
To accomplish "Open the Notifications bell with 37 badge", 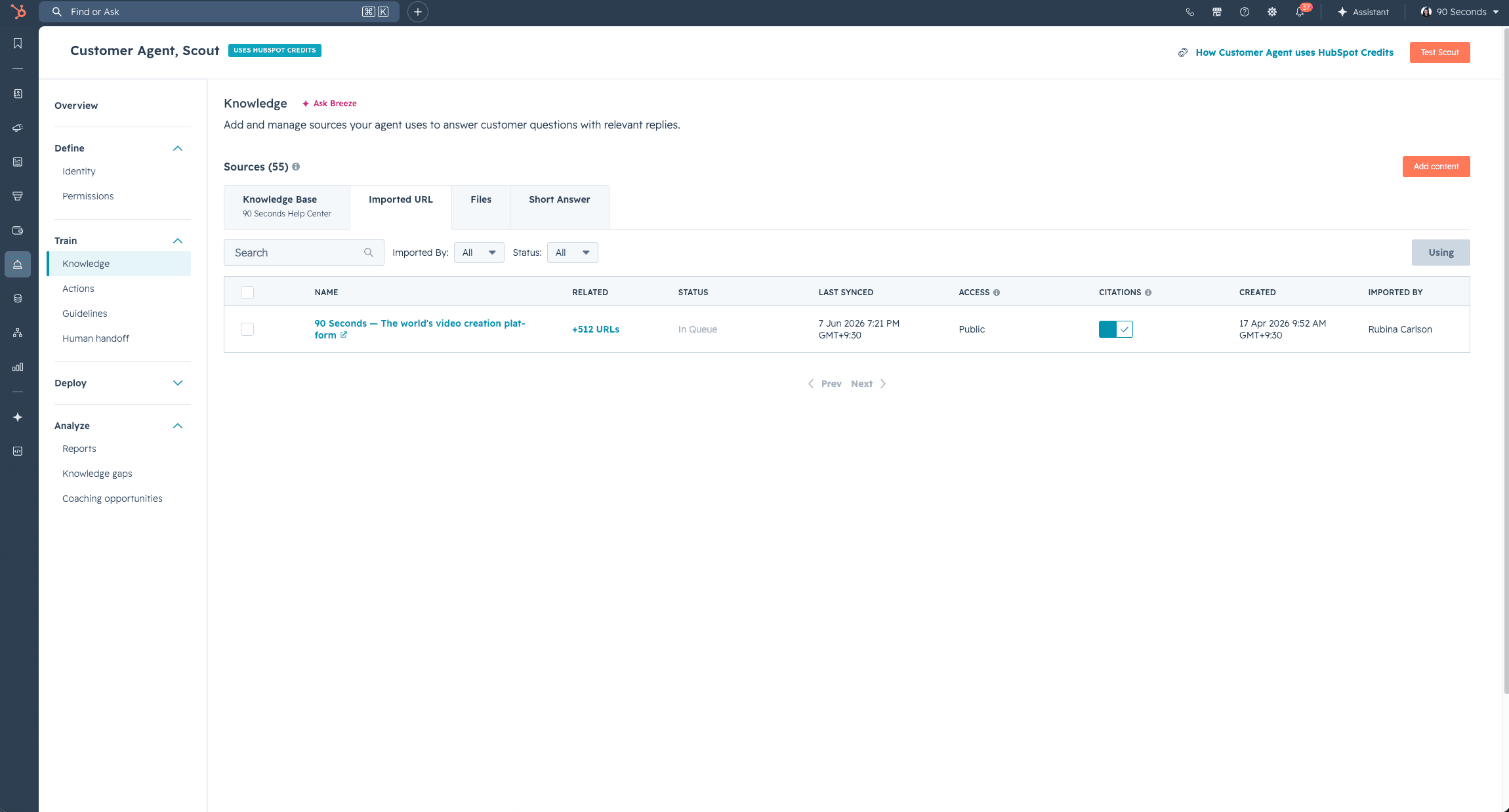I will point(1300,11).
